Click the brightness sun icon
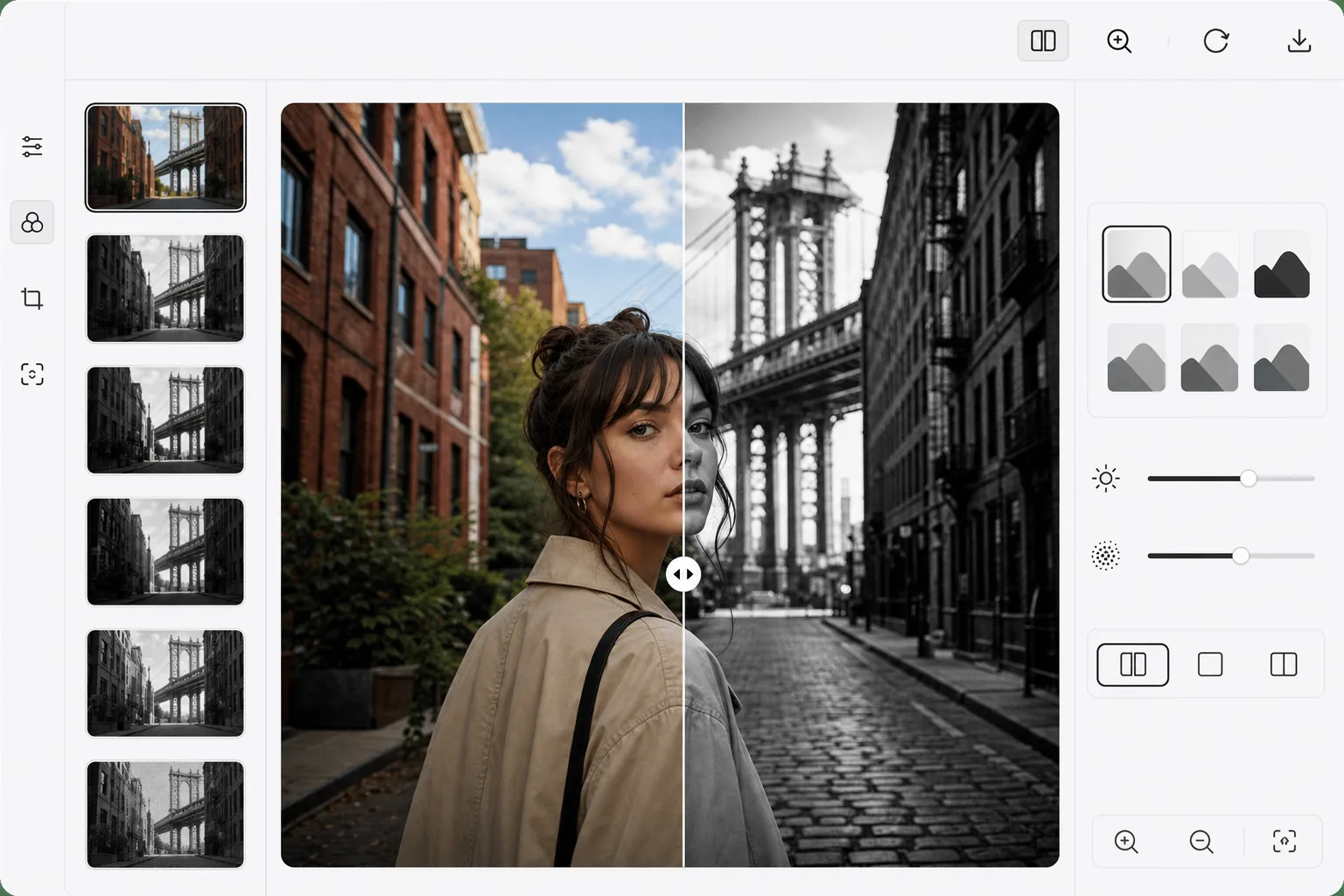Screen dimensions: 1344x896 (x=1106, y=479)
